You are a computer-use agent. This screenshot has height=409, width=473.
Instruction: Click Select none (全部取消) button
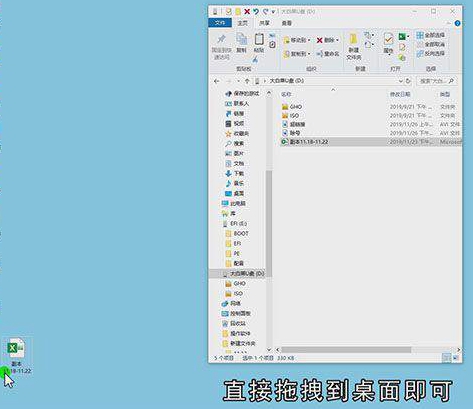pyautogui.click(x=431, y=44)
